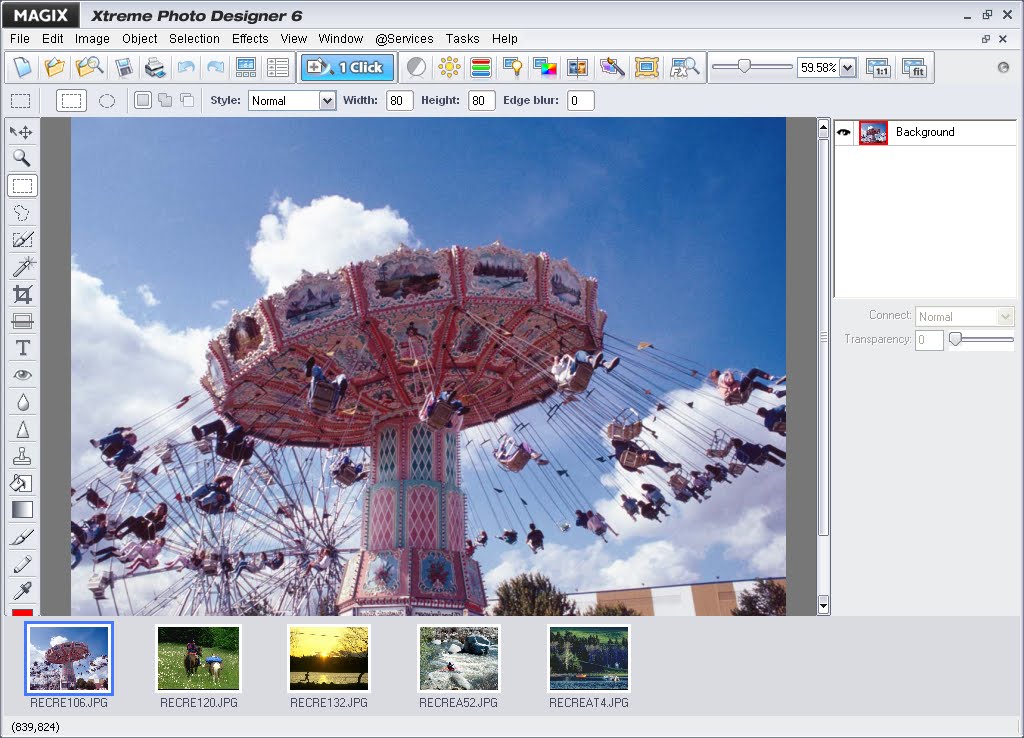The width and height of the screenshot is (1024, 738).
Task: Activate the Zoom magnifier tool
Action: (22, 158)
